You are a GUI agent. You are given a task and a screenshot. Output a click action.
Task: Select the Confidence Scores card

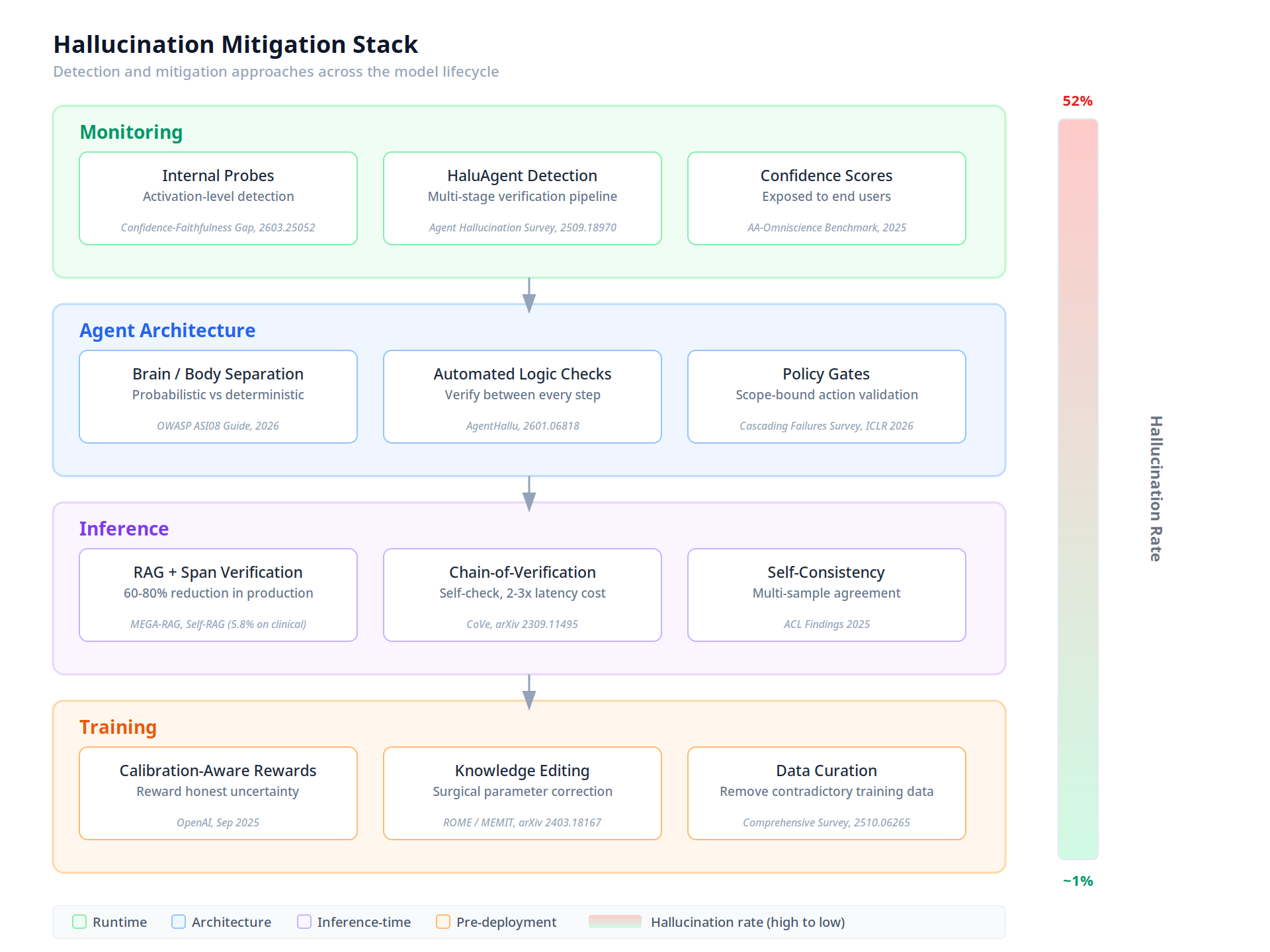point(826,198)
